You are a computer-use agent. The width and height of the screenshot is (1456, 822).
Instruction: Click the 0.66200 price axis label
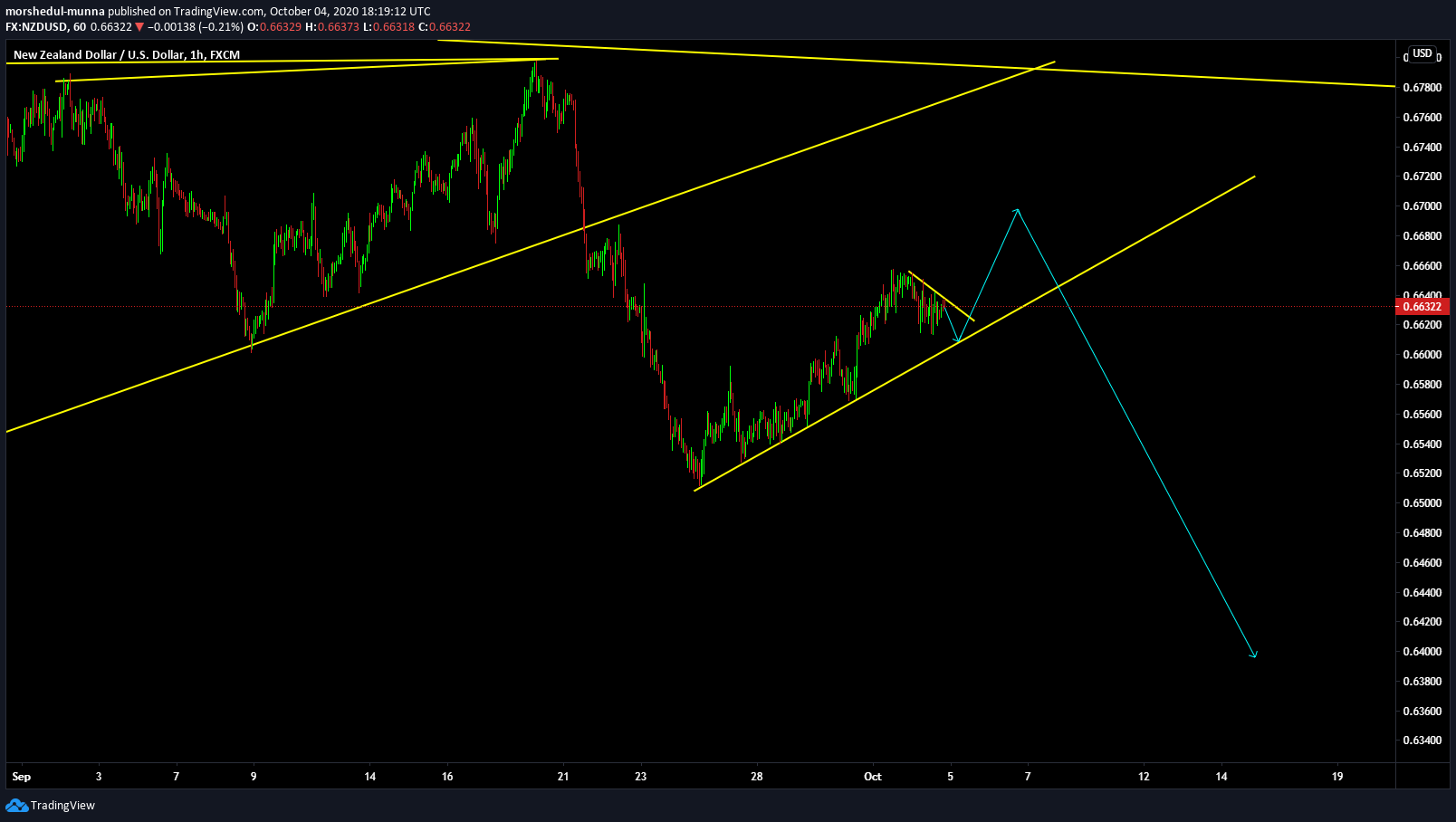[x=1422, y=325]
